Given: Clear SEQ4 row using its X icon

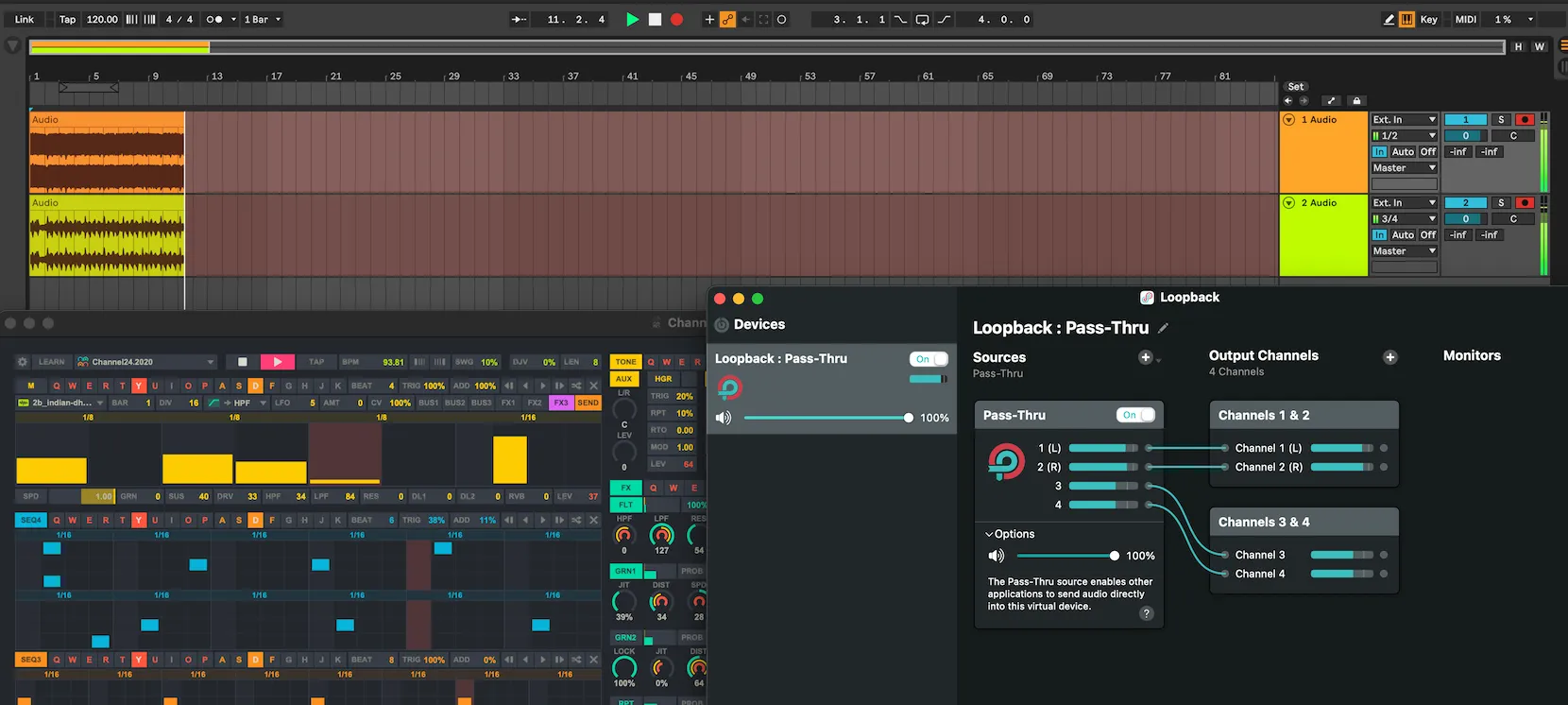Looking at the screenshot, I should click(x=593, y=520).
